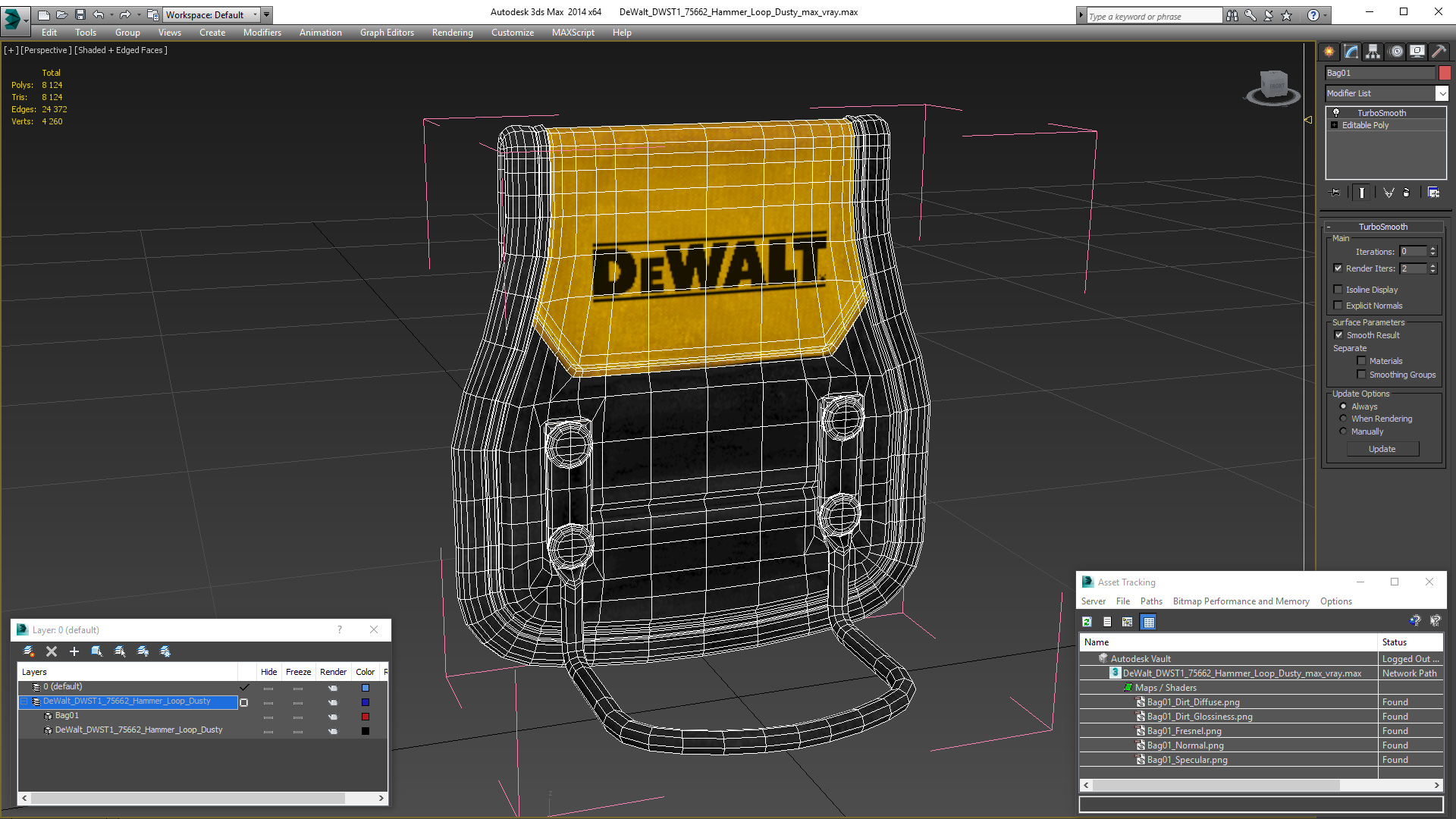1456x819 pixels.
Task: Click Status Log icon in Asset Tracking
Action: 1107,622
